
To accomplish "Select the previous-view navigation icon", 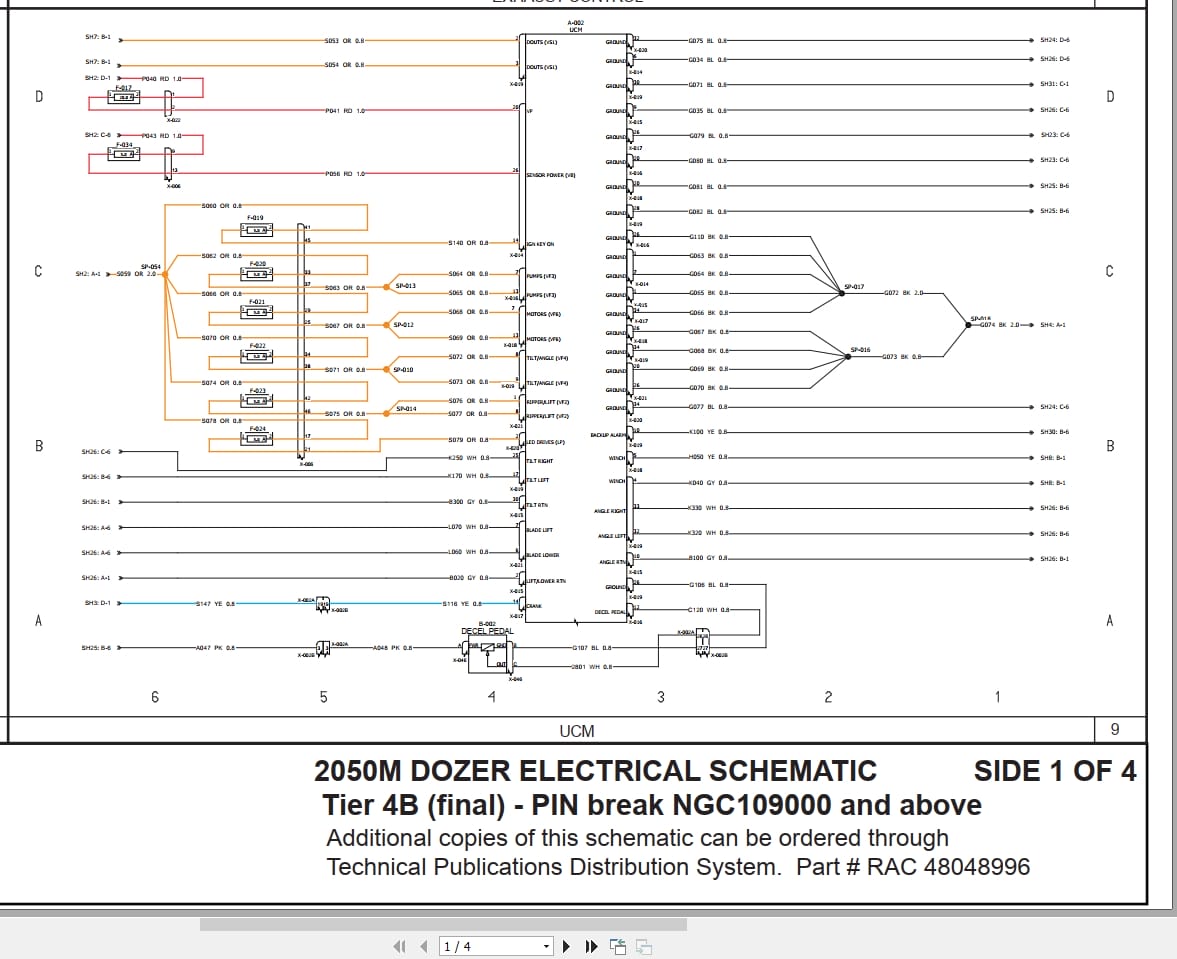I will [x=618, y=945].
